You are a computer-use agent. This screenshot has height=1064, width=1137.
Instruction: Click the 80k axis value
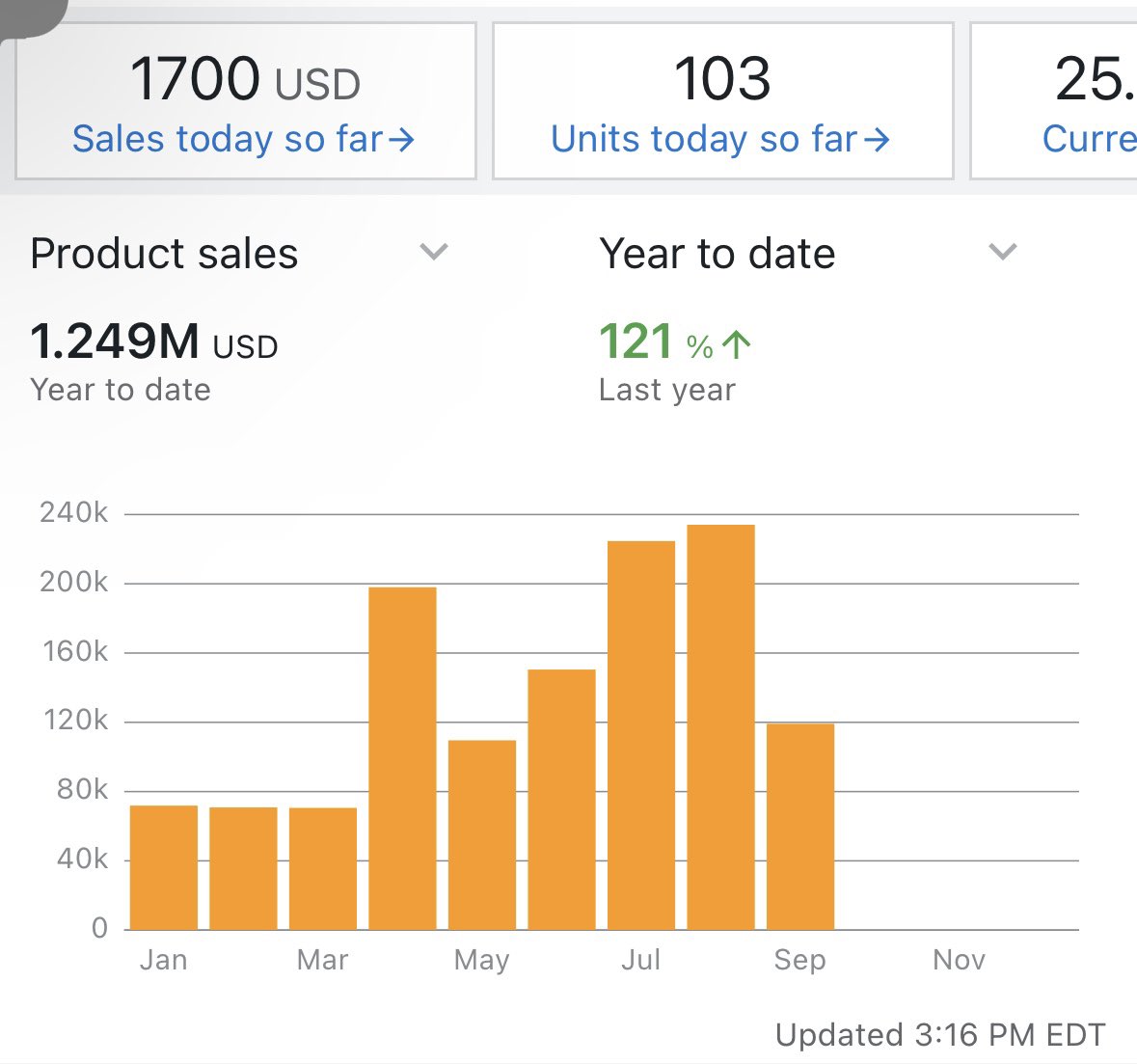coord(83,789)
